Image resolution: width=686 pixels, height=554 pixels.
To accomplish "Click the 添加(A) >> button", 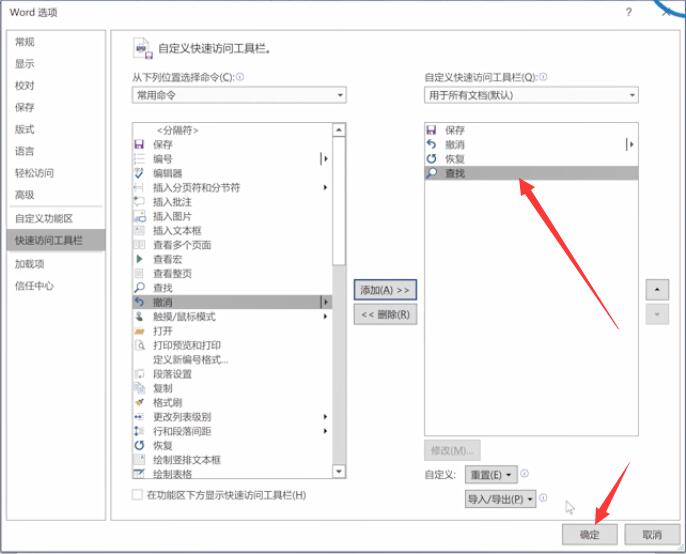I will coord(385,290).
